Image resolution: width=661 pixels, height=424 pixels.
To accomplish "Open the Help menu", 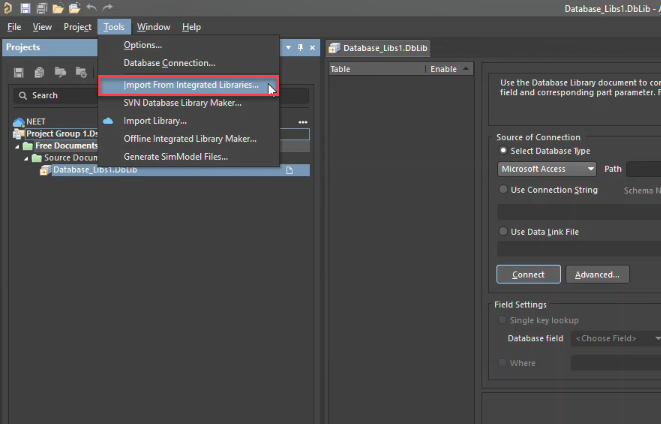I will (191, 27).
